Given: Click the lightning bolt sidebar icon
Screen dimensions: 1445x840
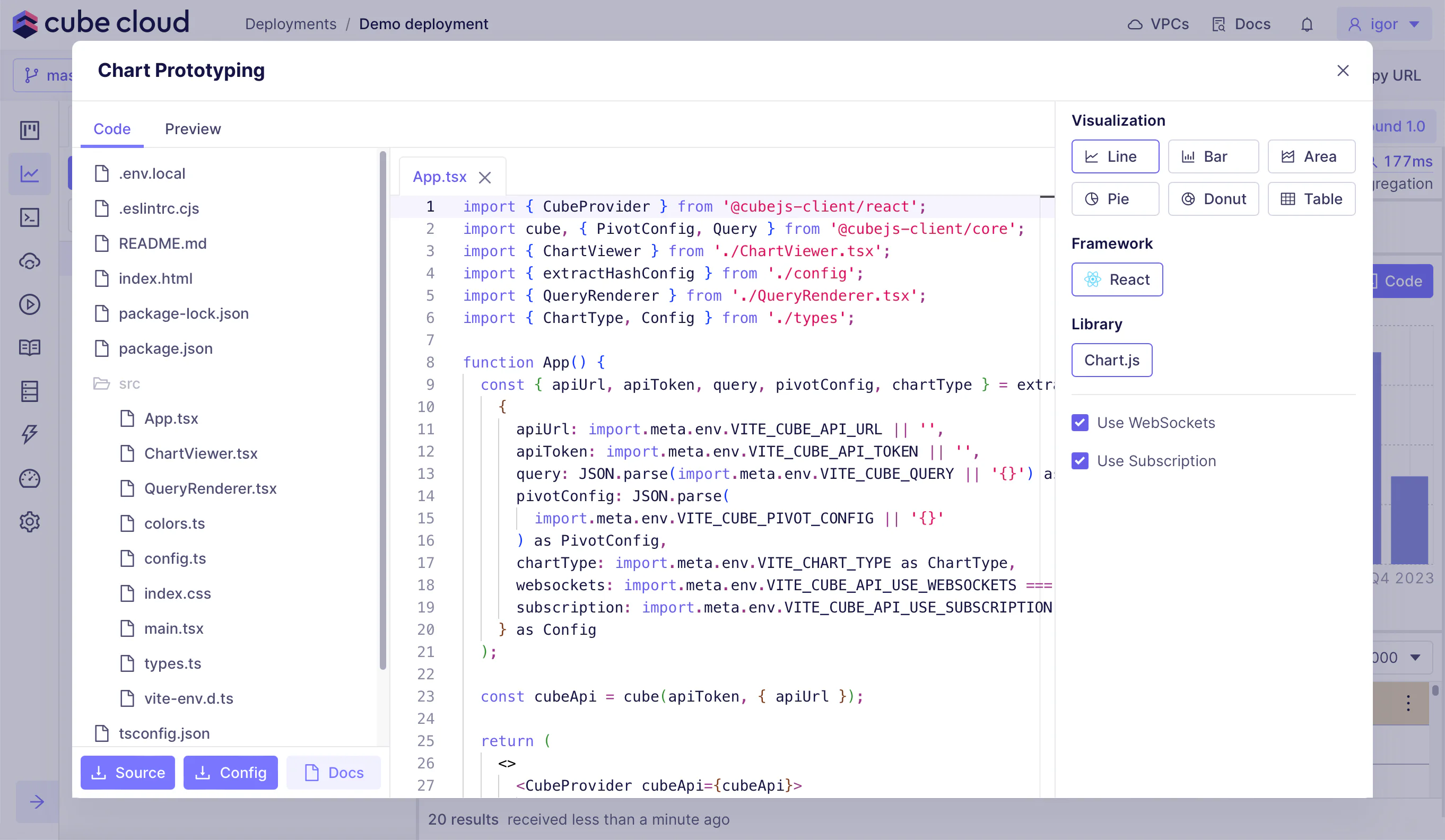Looking at the screenshot, I should [x=29, y=435].
